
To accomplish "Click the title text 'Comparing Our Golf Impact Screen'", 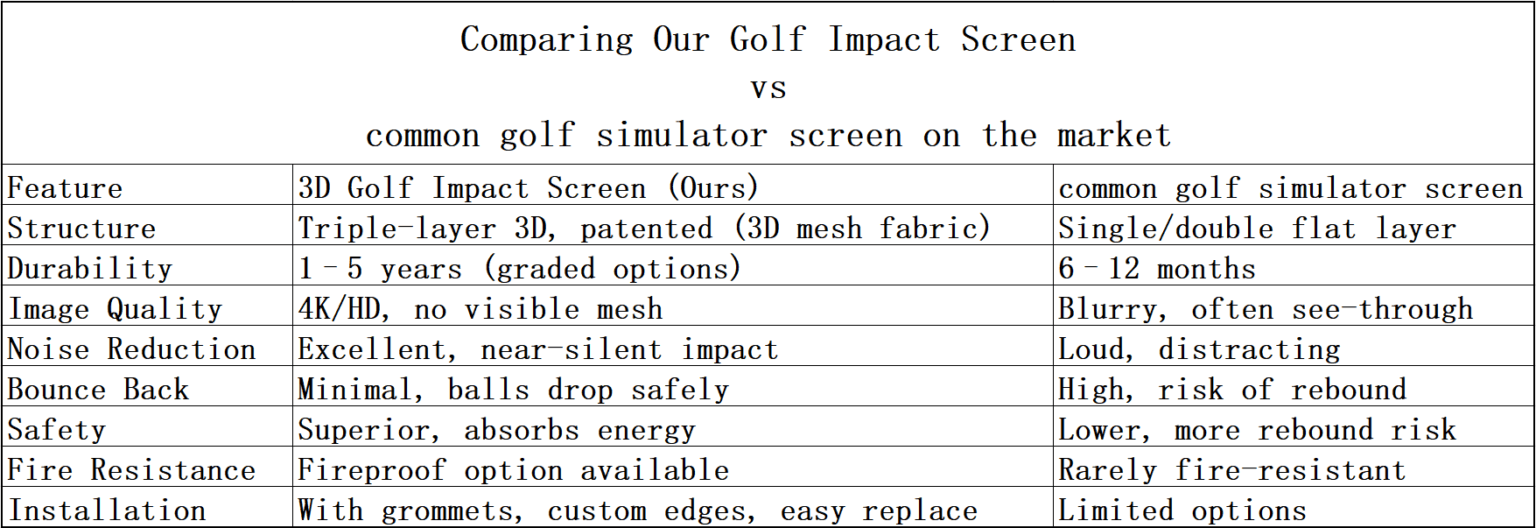I will click(767, 40).
